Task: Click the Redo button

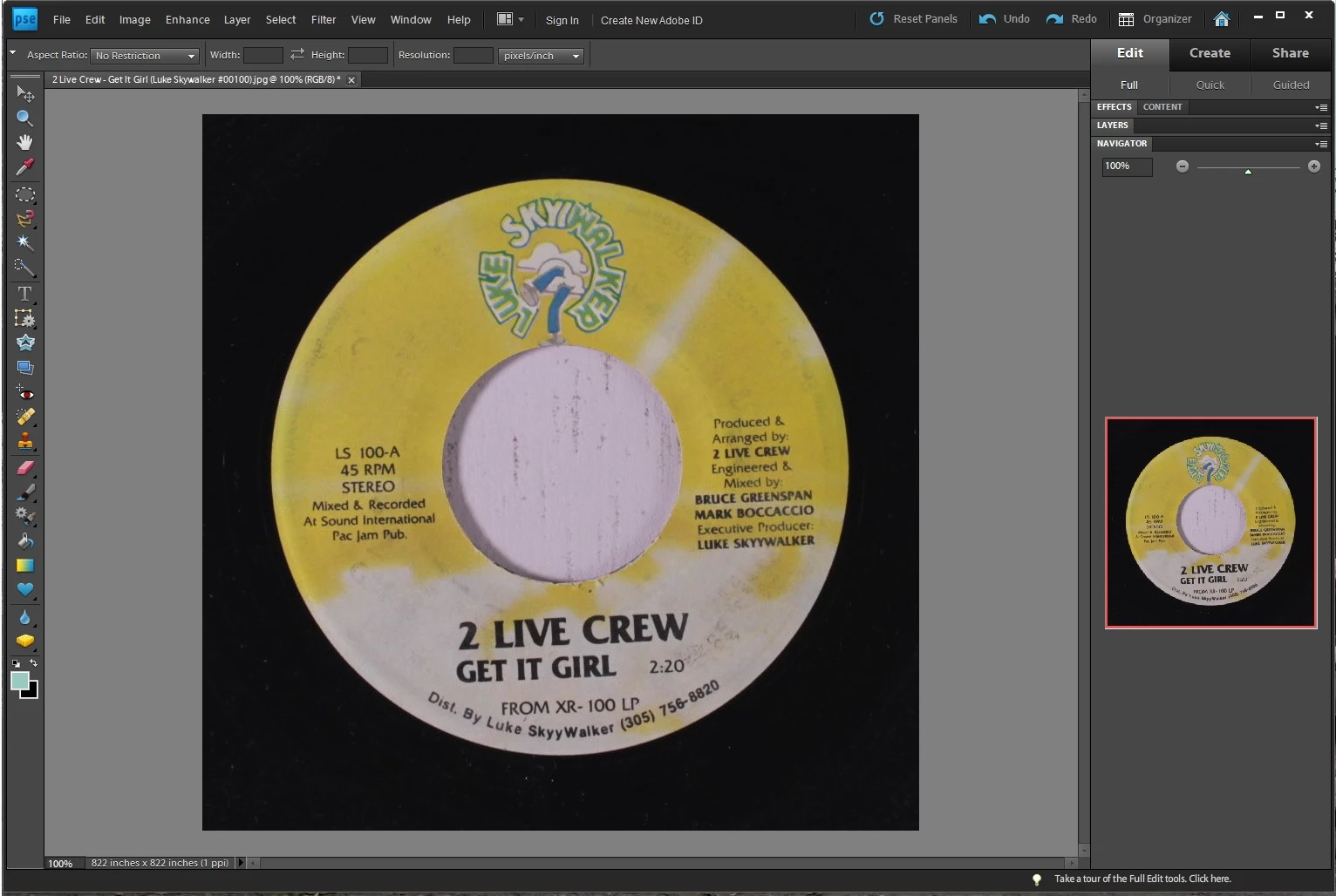Action: point(1071,19)
